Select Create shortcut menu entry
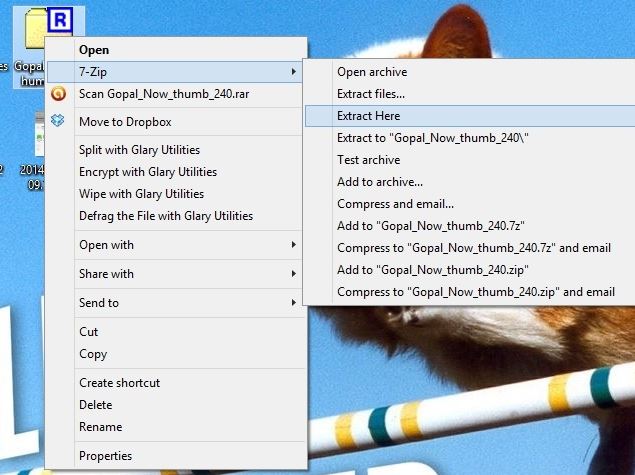The image size is (635, 475). click(x=119, y=383)
